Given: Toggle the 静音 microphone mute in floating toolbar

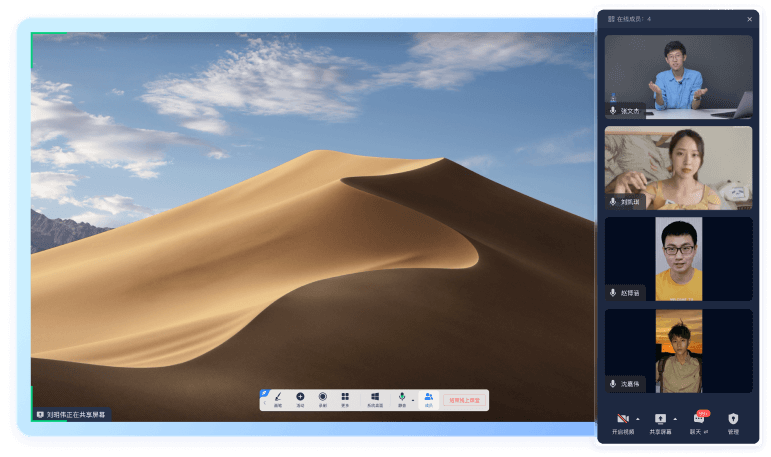Looking at the screenshot, I should (402, 398).
